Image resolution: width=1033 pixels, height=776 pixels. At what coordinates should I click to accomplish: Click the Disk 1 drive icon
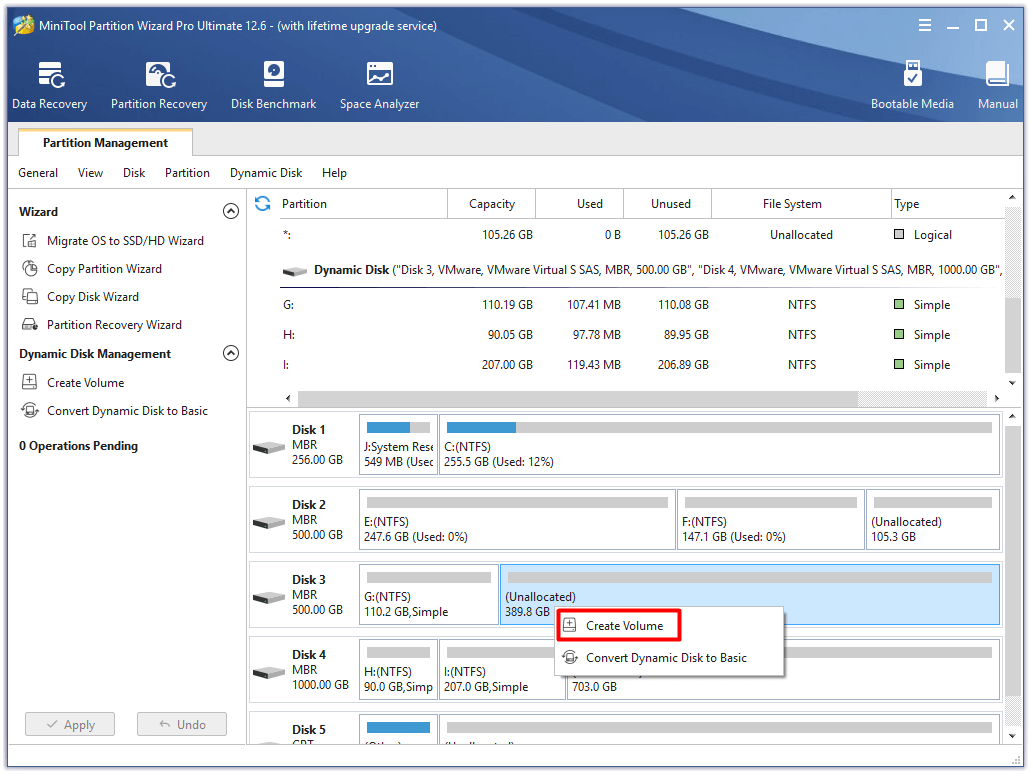tap(269, 448)
